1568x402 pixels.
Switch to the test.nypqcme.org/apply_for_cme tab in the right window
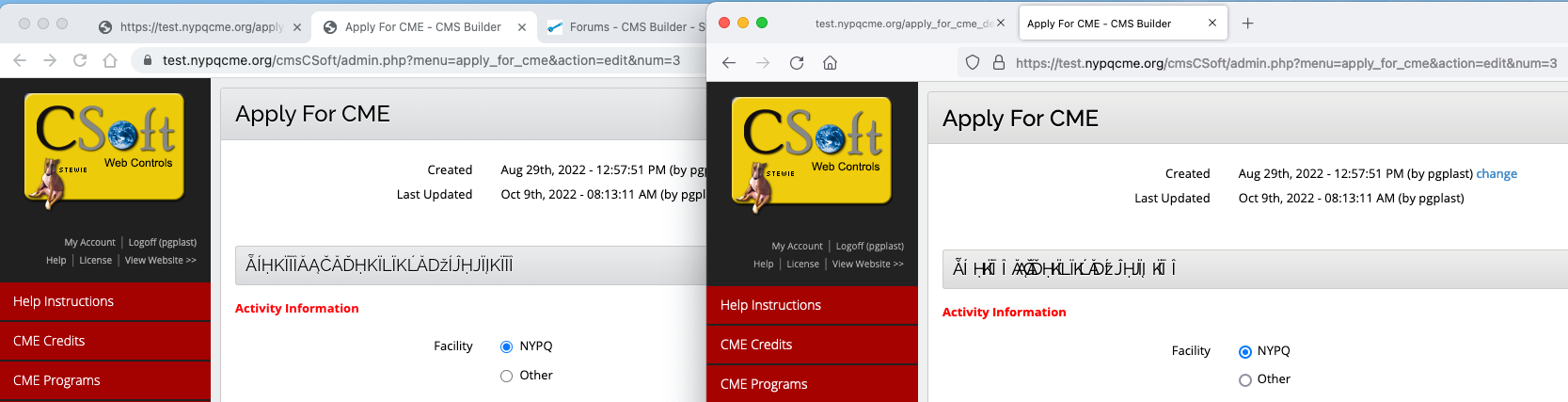pos(901,24)
